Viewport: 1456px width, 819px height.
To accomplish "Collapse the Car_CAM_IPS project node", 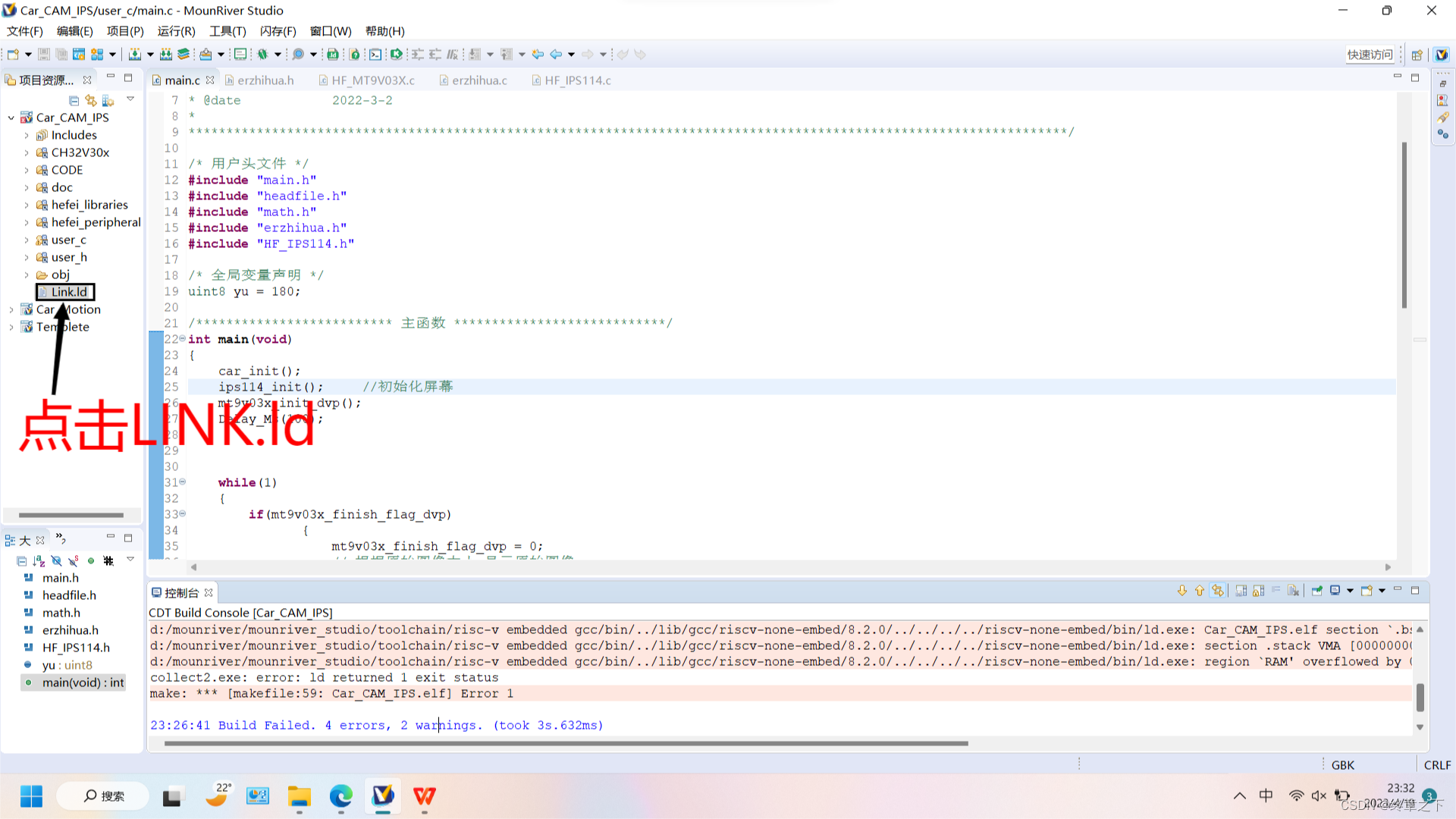I will 11,118.
